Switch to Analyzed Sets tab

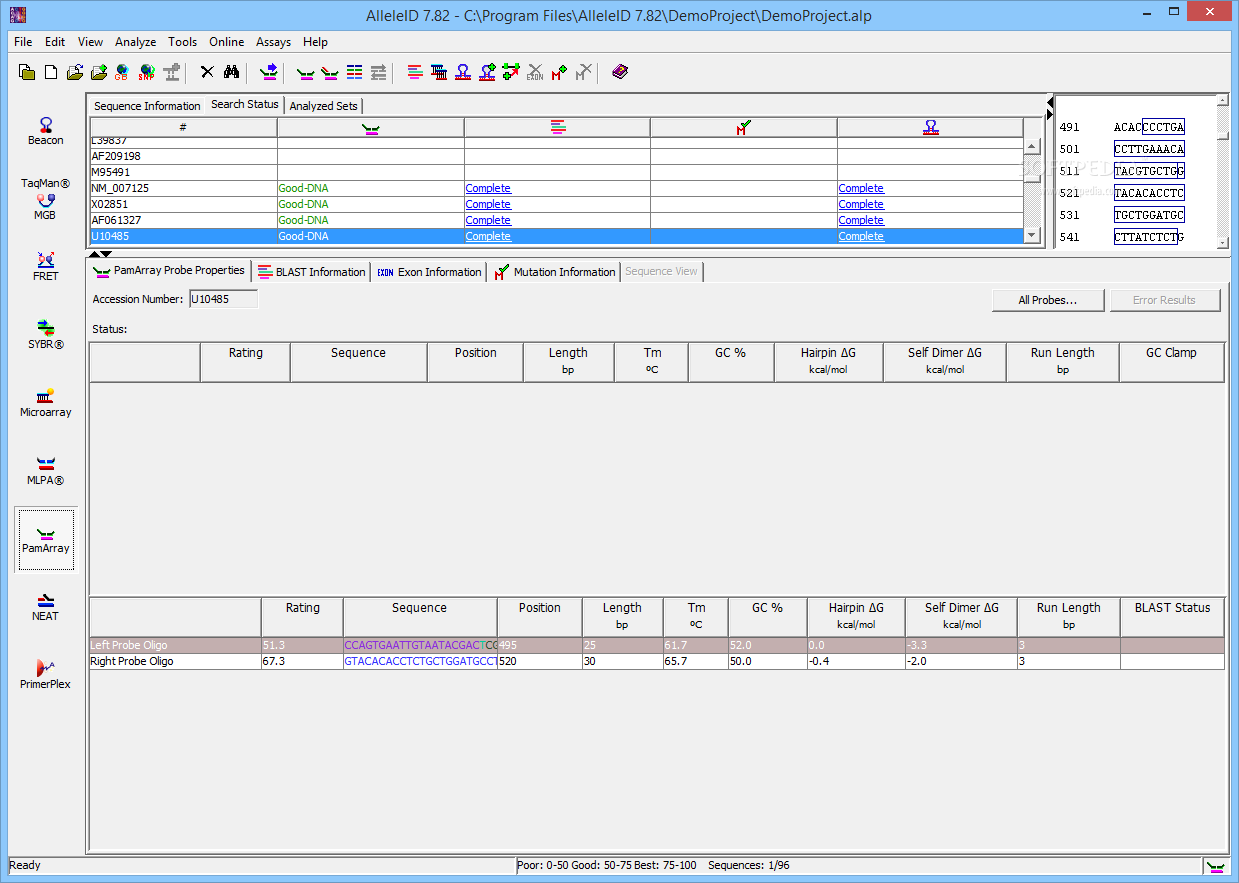323,106
